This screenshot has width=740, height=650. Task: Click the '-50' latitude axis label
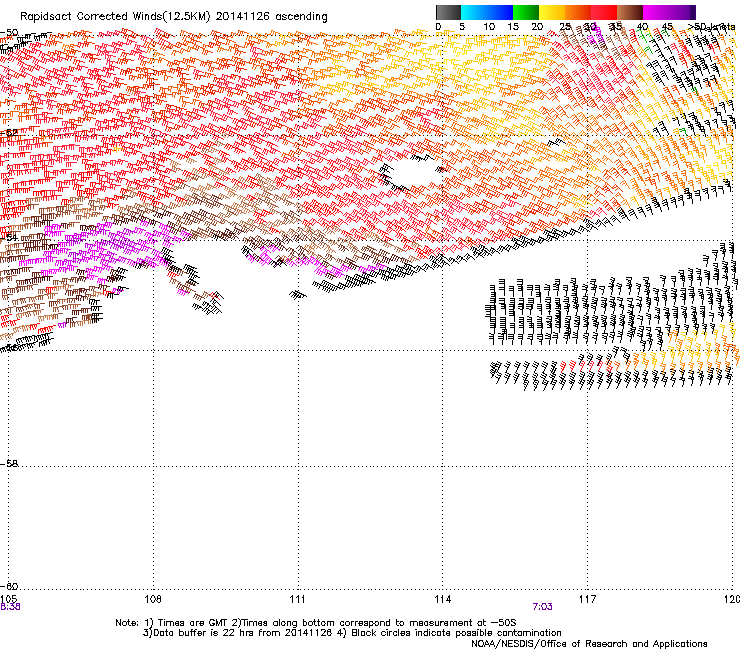tap(9, 33)
